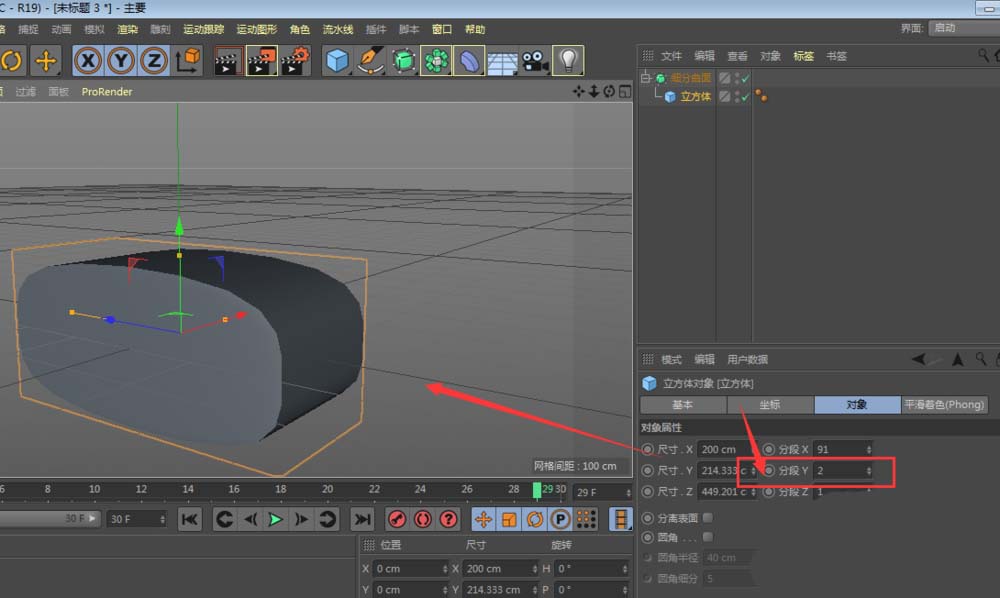Enable the 圆角 checkbox in object attributes
The width and height of the screenshot is (1000, 598).
(708, 537)
